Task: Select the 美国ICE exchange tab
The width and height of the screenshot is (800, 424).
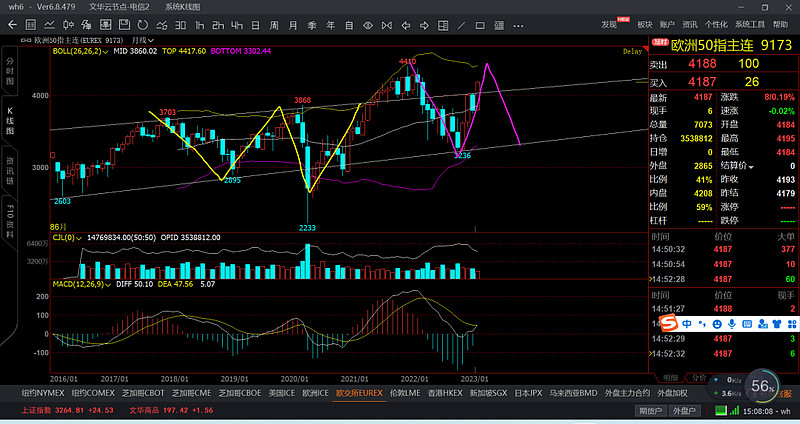Action: [x=282, y=393]
